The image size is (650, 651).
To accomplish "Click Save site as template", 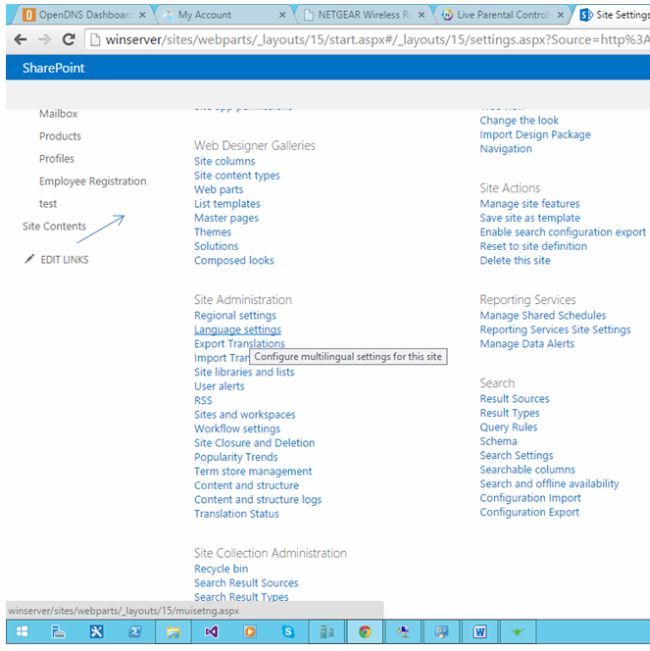I will click(x=530, y=218).
